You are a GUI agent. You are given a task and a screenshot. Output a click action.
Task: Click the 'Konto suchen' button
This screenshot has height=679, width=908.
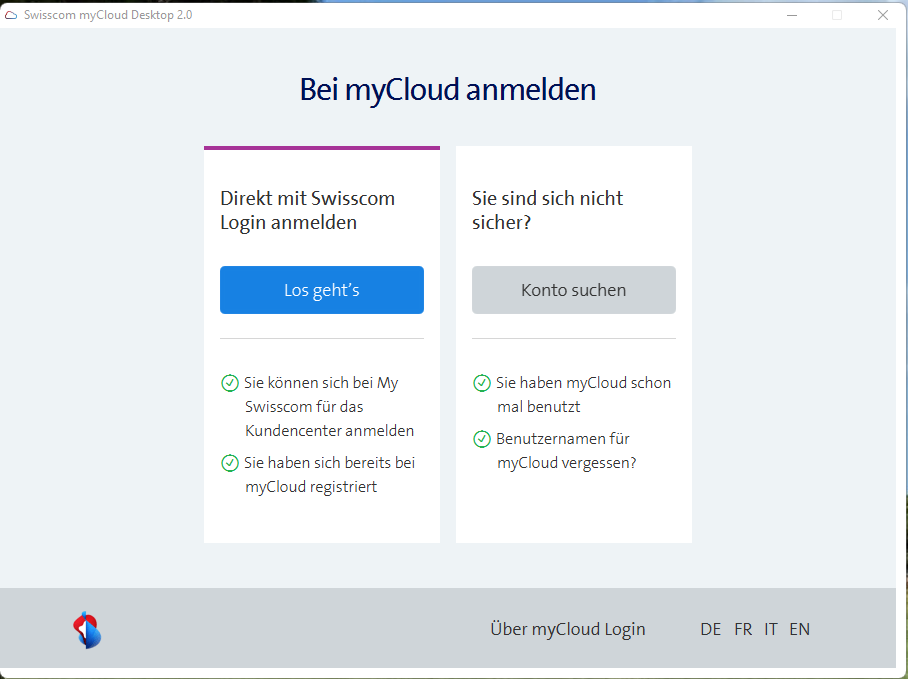[x=573, y=290]
